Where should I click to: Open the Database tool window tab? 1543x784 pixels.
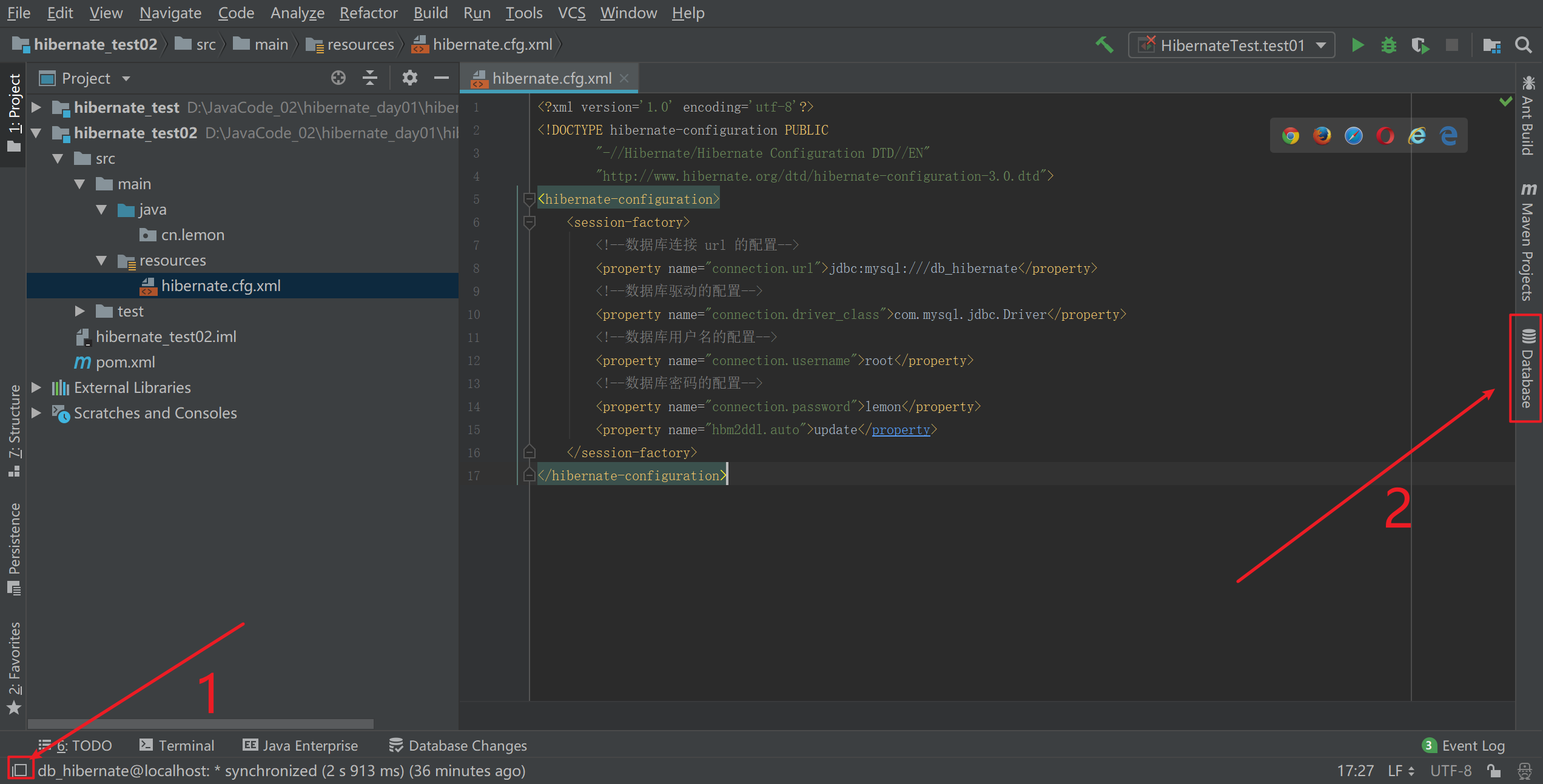tap(1527, 369)
